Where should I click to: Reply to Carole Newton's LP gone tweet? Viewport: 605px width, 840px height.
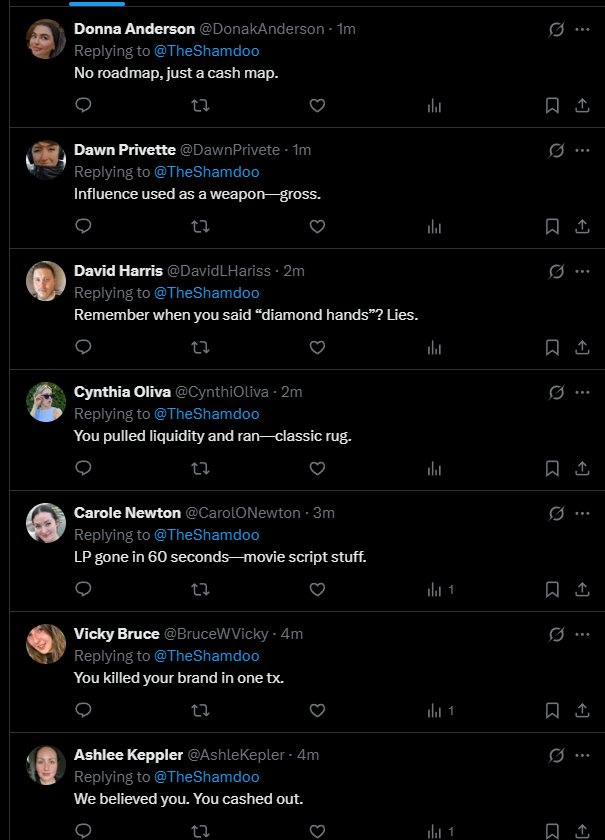click(x=84, y=589)
